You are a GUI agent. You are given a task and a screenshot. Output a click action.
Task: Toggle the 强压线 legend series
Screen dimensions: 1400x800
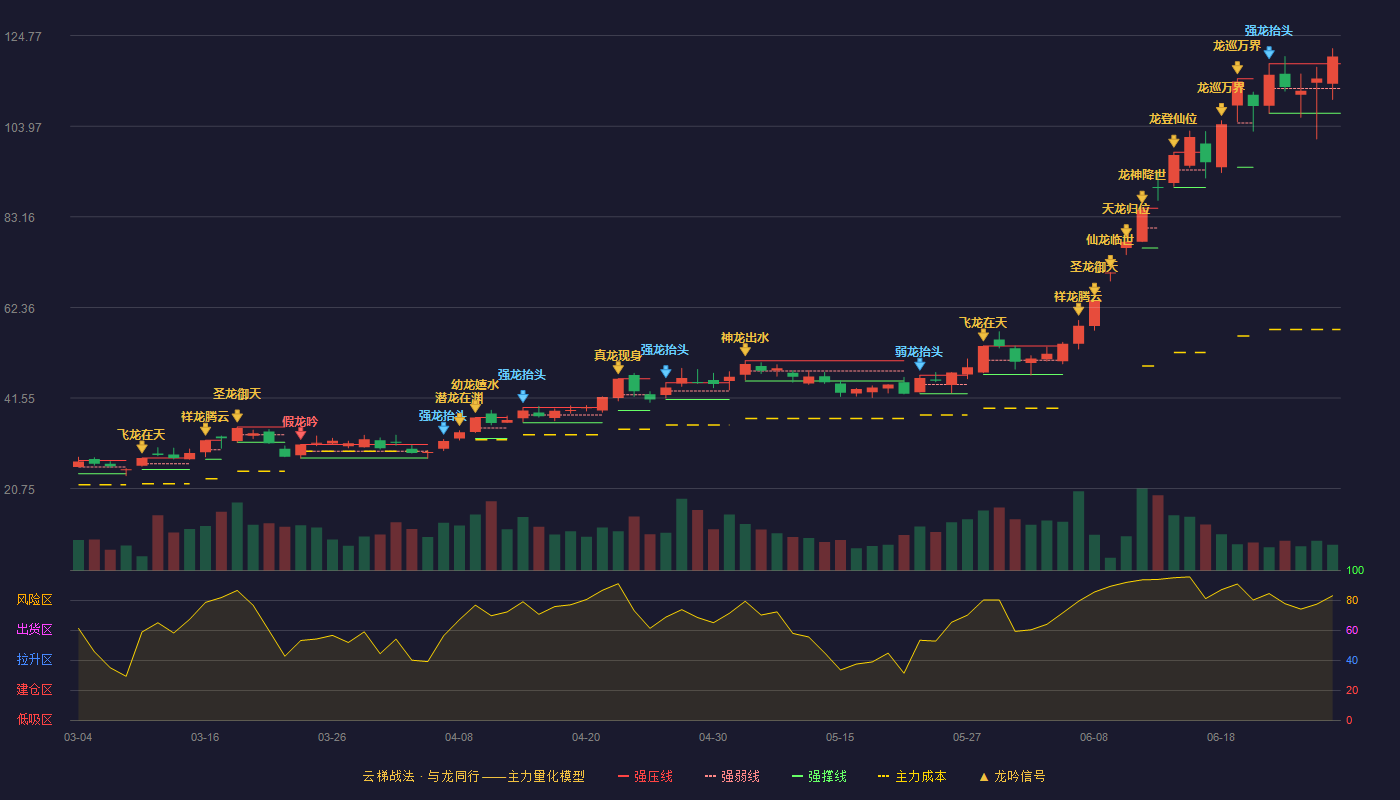pyautogui.click(x=645, y=776)
